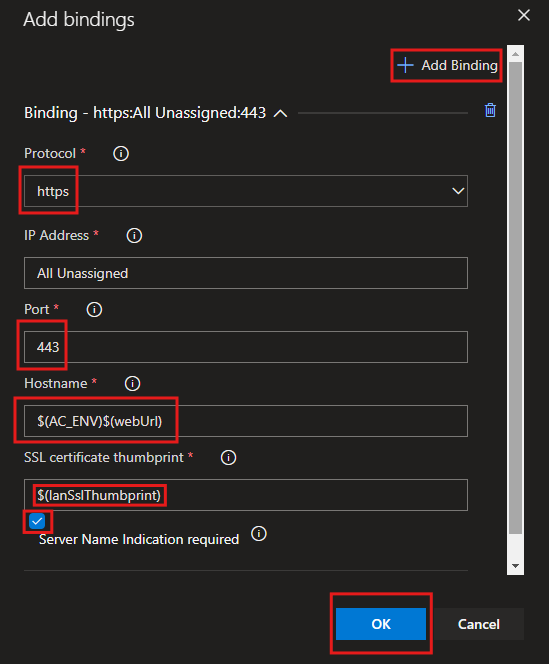This screenshot has height=664, width=549.
Task: Uncheck Server Name Indication required
Action: pyautogui.click(x=37, y=521)
